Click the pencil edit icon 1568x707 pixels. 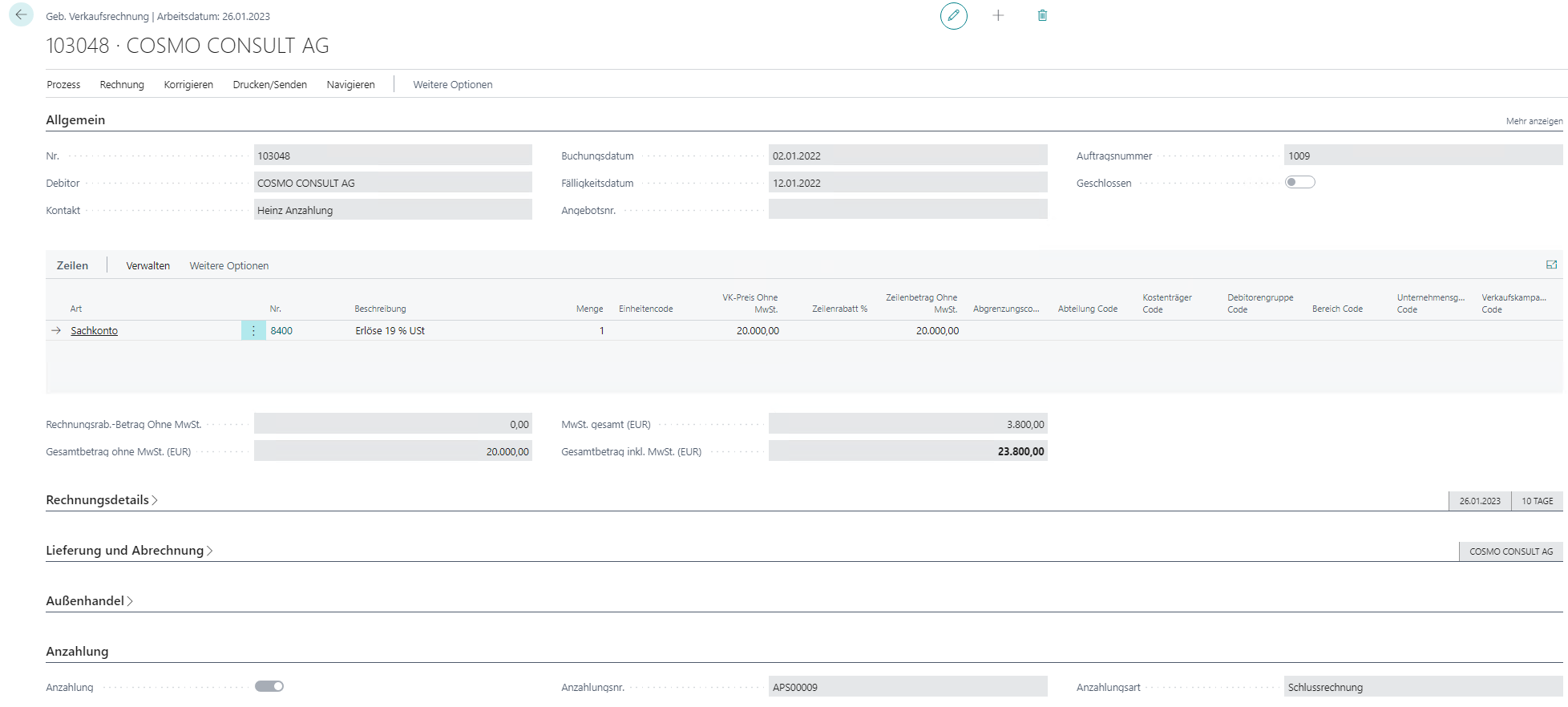pyautogui.click(x=953, y=15)
